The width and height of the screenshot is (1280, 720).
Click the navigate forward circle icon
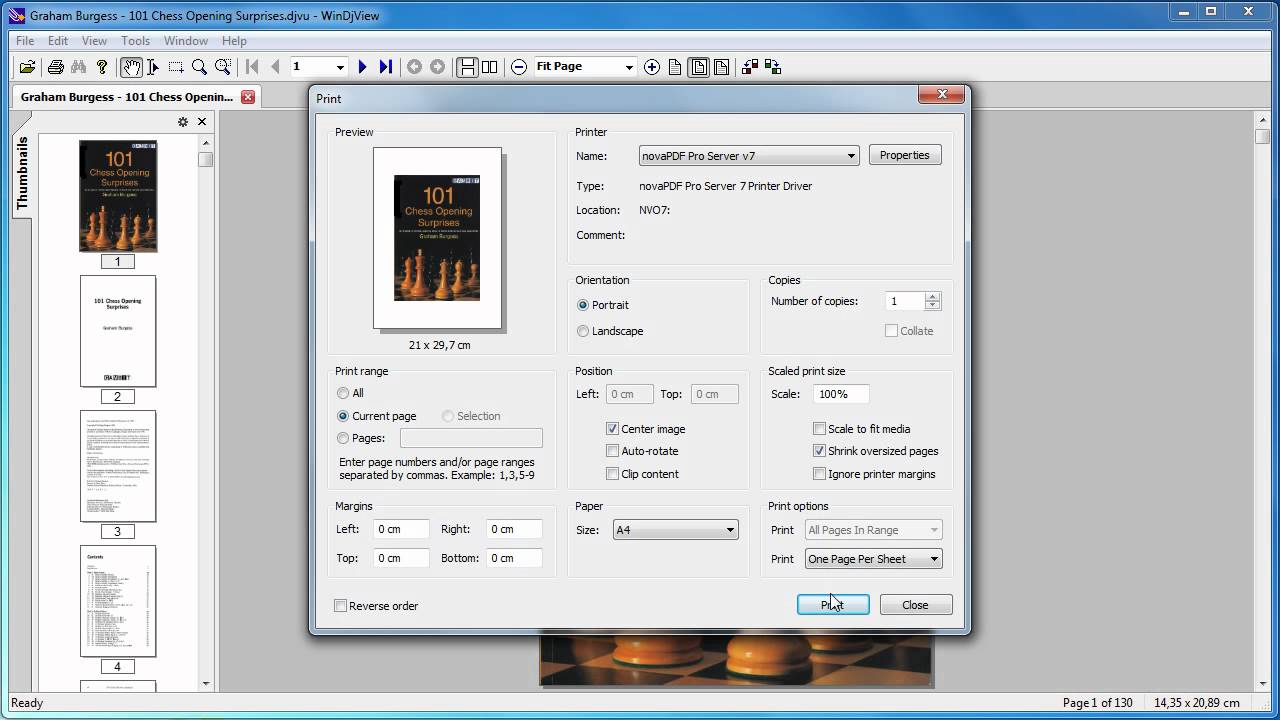coord(437,67)
